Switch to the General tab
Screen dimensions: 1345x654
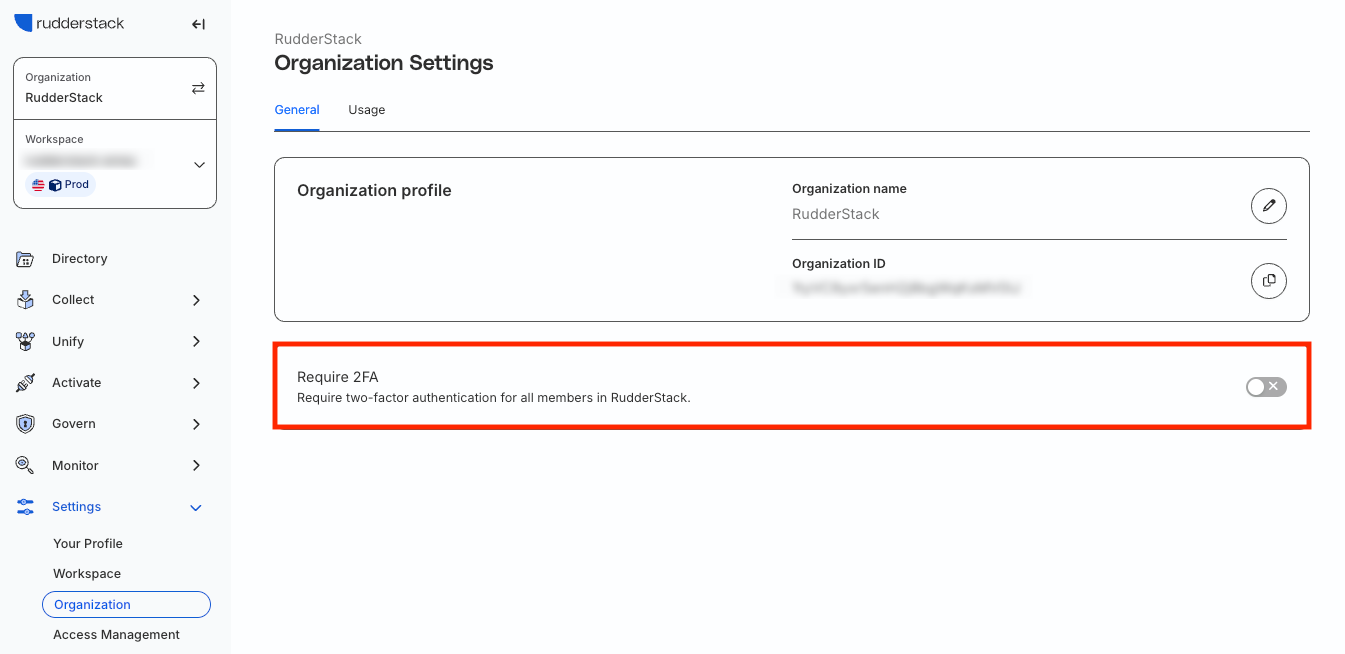tap(297, 110)
